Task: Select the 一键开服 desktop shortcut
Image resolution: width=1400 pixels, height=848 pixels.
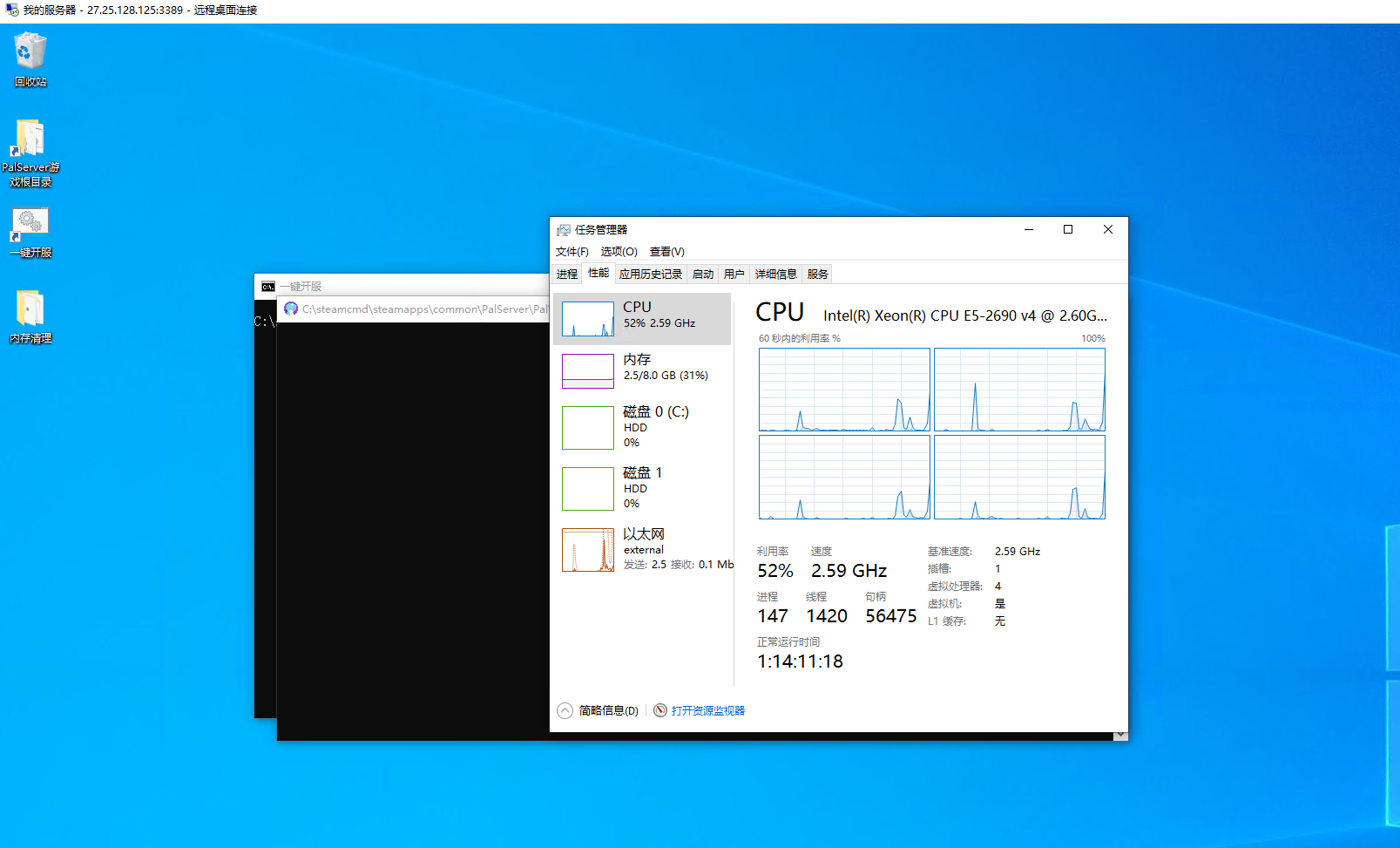Action: (30, 232)
